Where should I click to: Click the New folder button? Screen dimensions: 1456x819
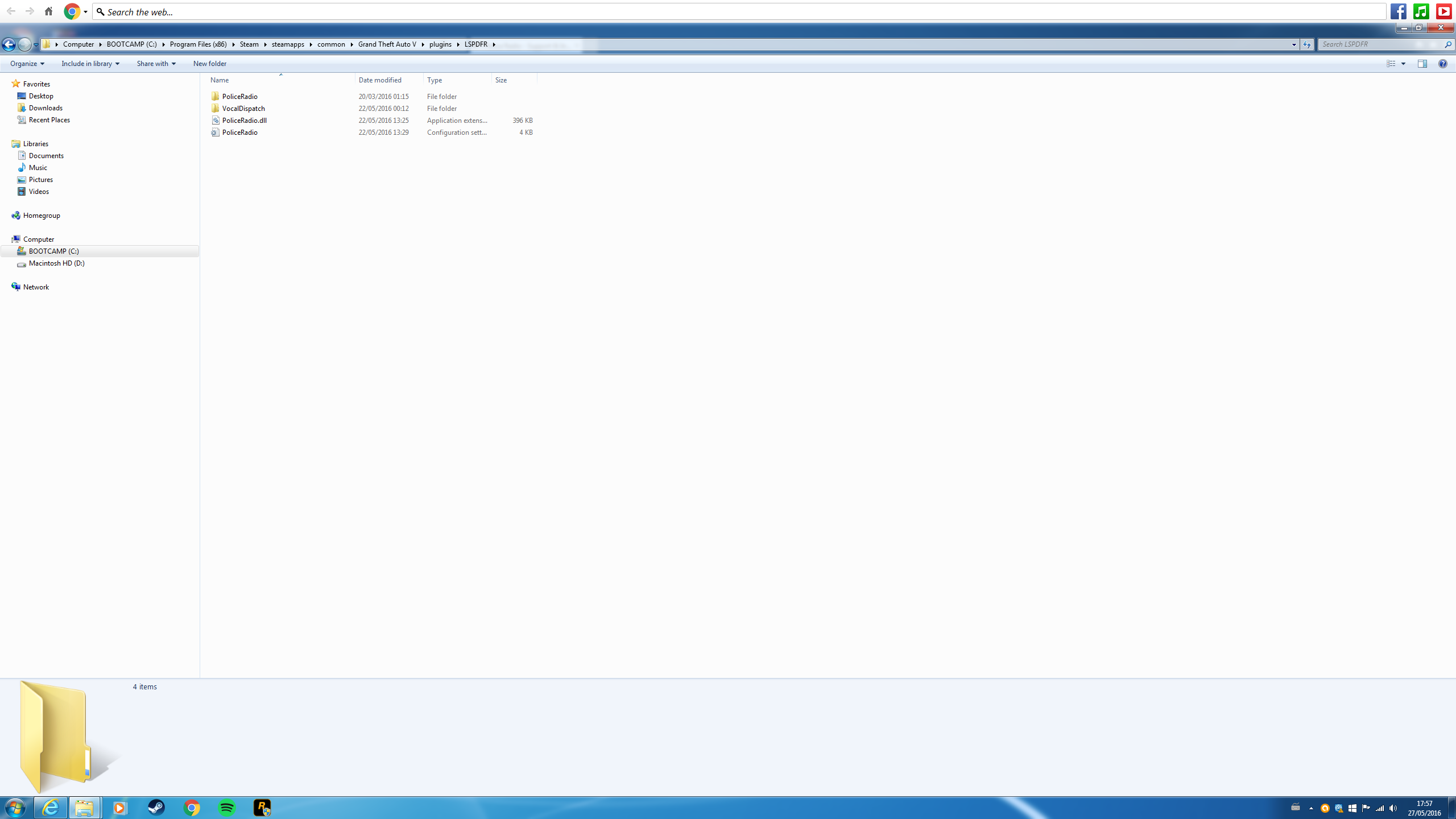[x=209, y=64]
